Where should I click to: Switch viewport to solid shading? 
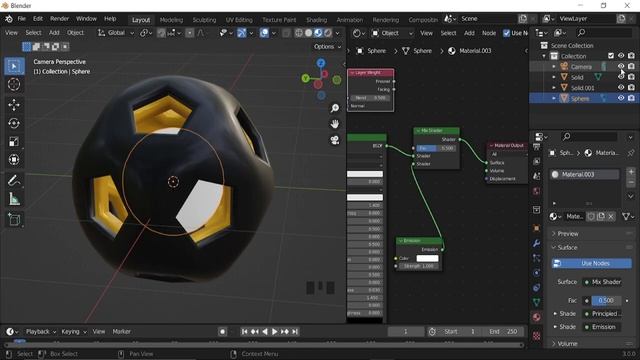pos(309,33)
